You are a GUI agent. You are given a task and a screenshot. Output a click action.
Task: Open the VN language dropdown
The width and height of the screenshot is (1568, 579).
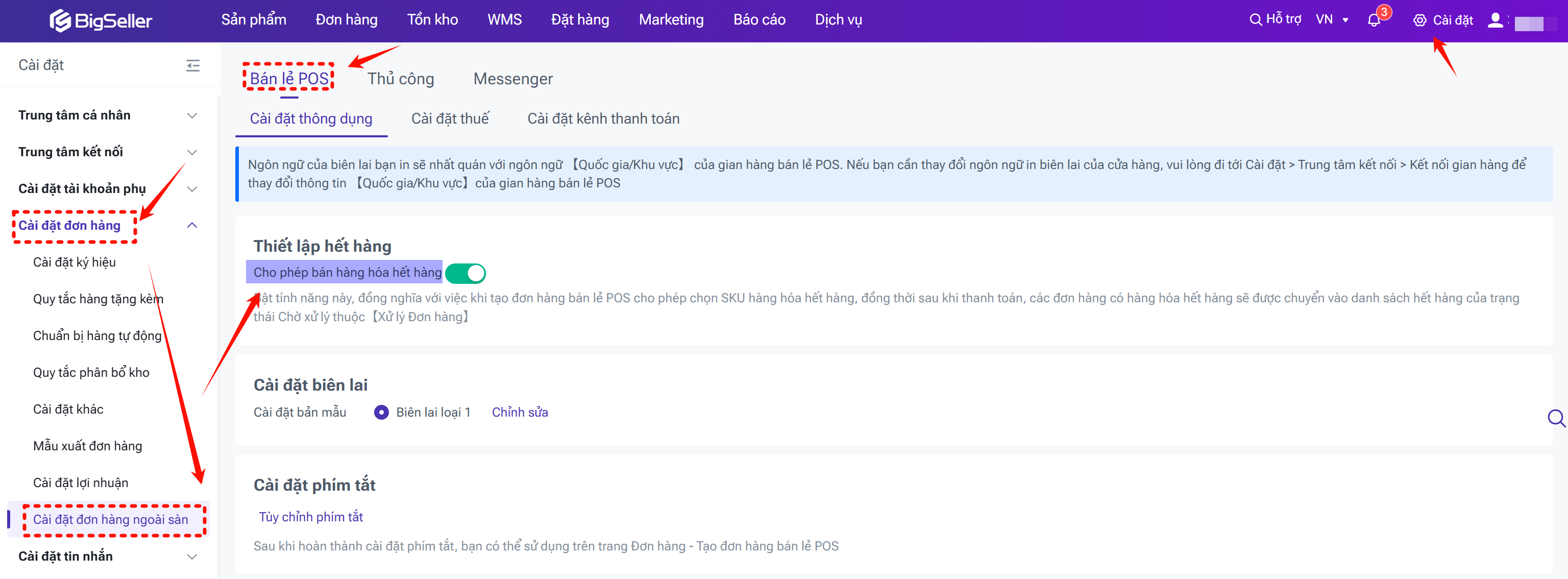tap(1332, 20)
